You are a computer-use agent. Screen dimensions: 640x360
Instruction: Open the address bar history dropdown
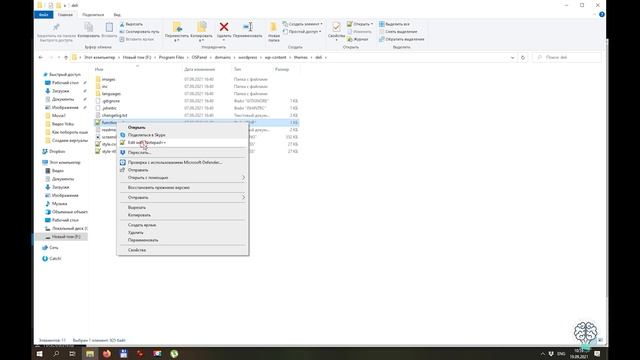[x=512, y=58]
